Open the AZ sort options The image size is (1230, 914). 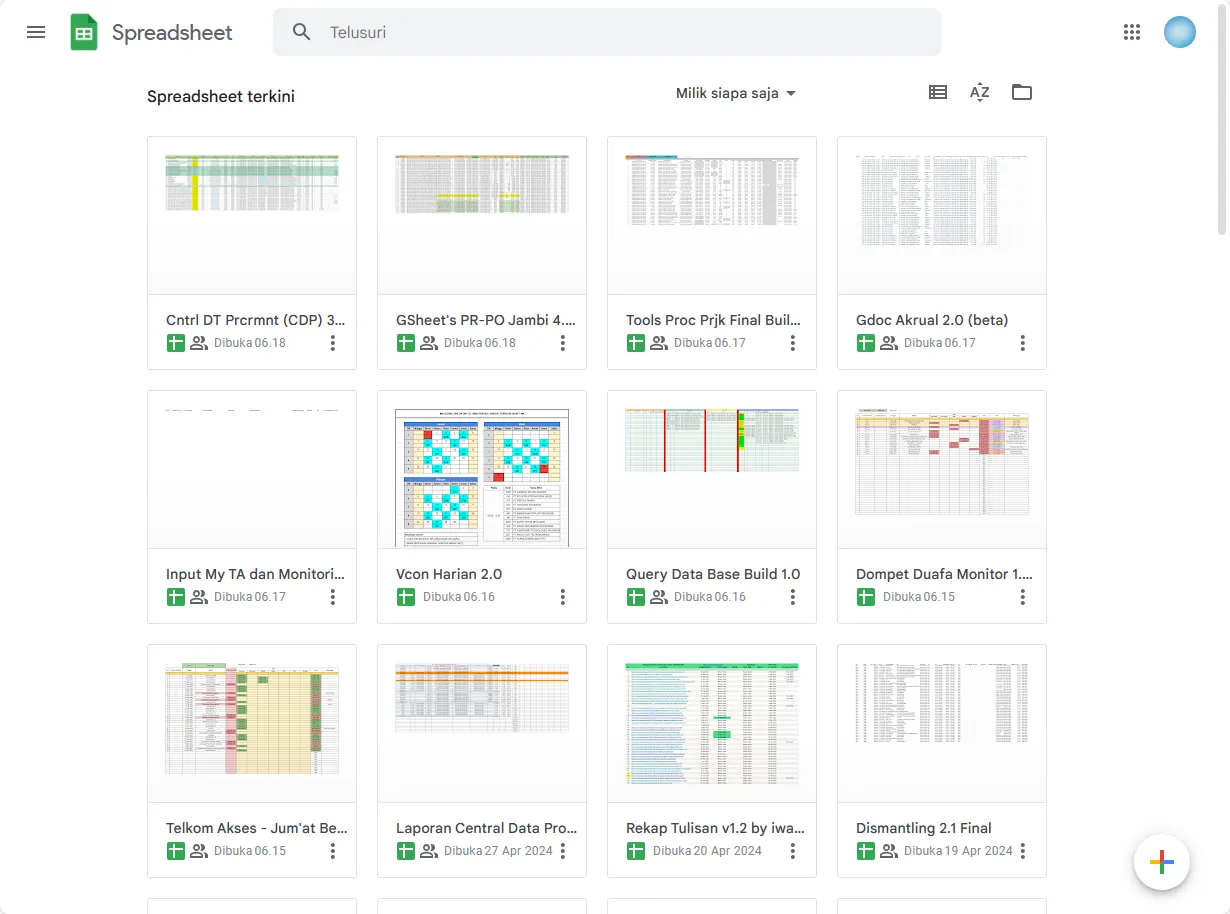(x=979, y=93)
